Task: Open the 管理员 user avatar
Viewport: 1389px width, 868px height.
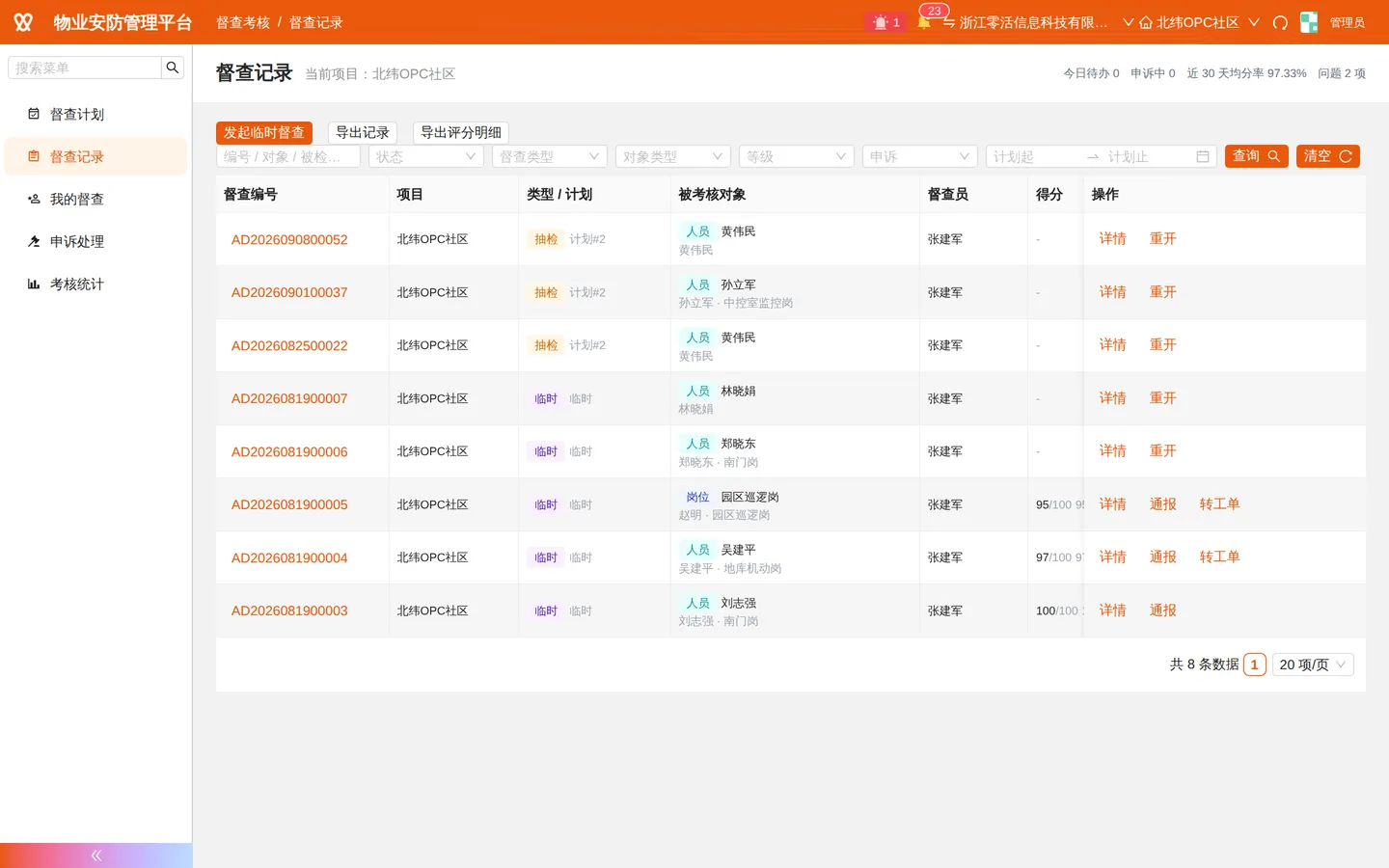Action: point(1309,22)
